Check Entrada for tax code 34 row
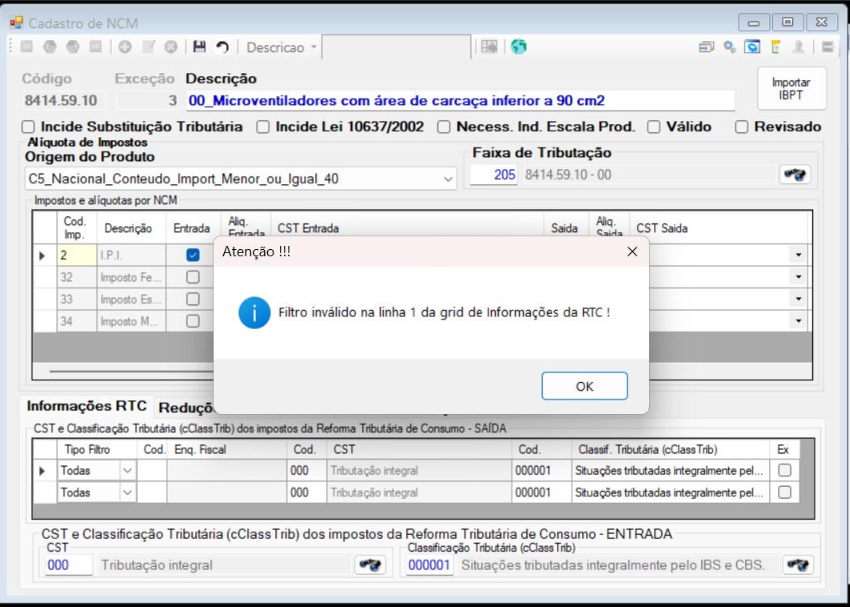The width and height of the screenshot is (850, 607). click(x=192, y=321)
